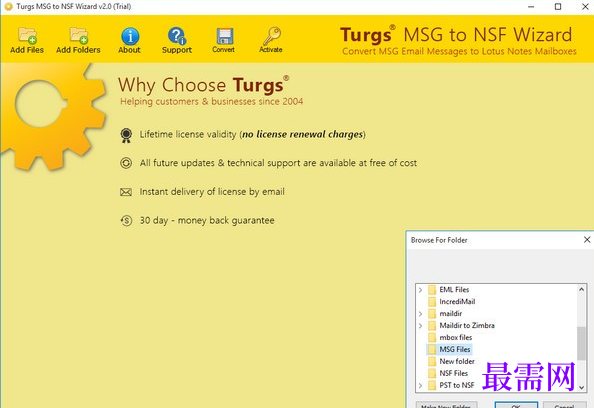
Task: Click the folder tree scroll-down arrow
Action: click(581, 387)
